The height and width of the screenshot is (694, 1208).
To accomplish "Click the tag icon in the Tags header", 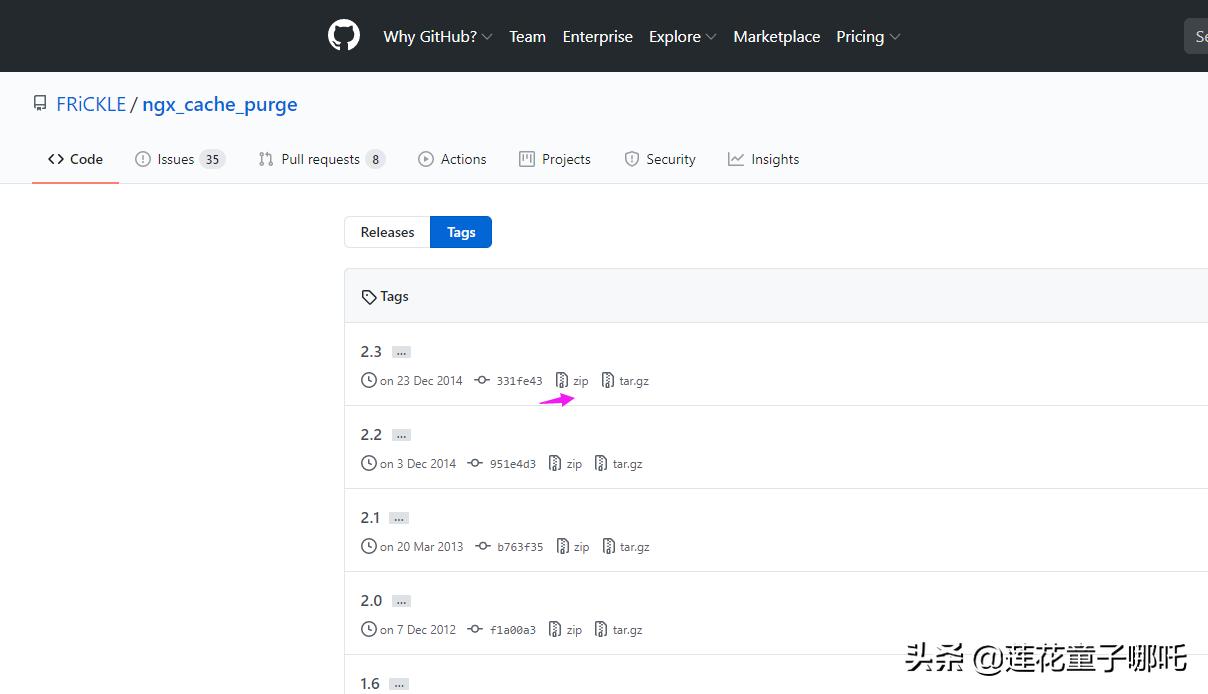I will point(368,296).
